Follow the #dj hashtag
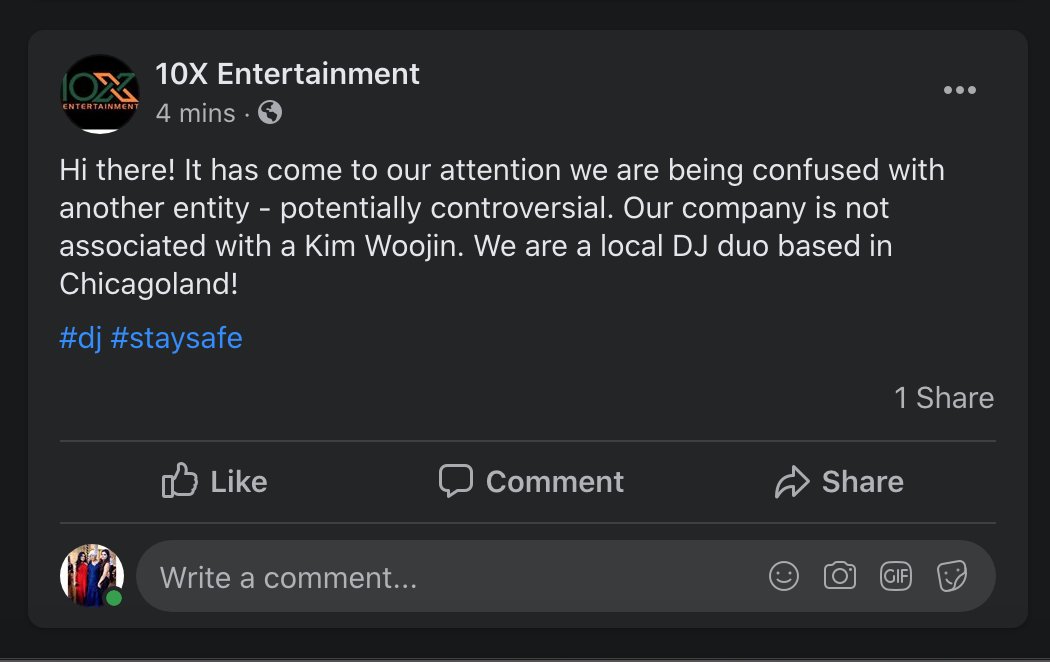Image resolution: width=1050 pixels, height=662 pixels. [x=80, y=338]
